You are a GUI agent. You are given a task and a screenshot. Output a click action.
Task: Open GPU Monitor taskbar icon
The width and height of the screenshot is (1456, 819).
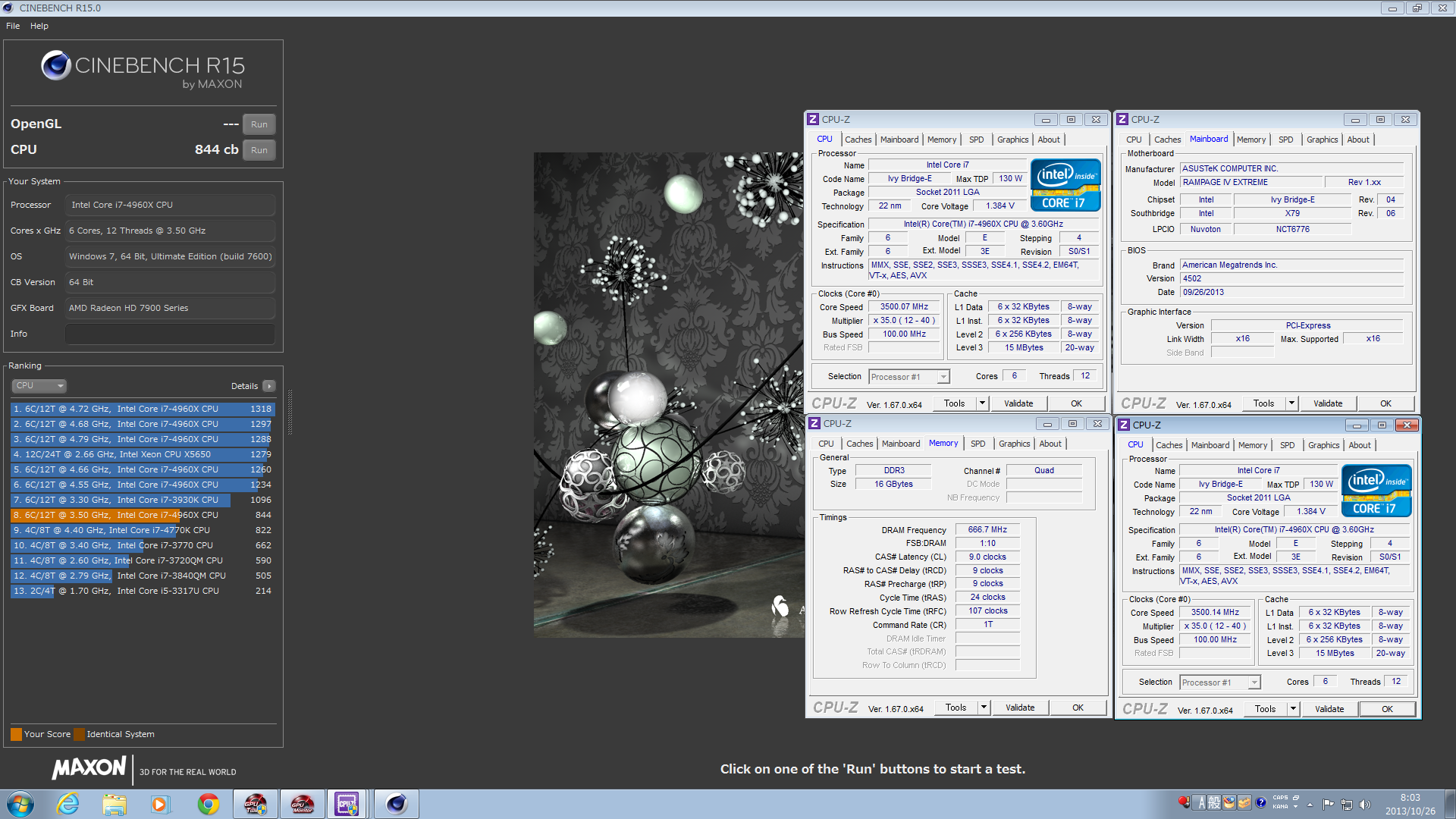click(x=303, y=804)
